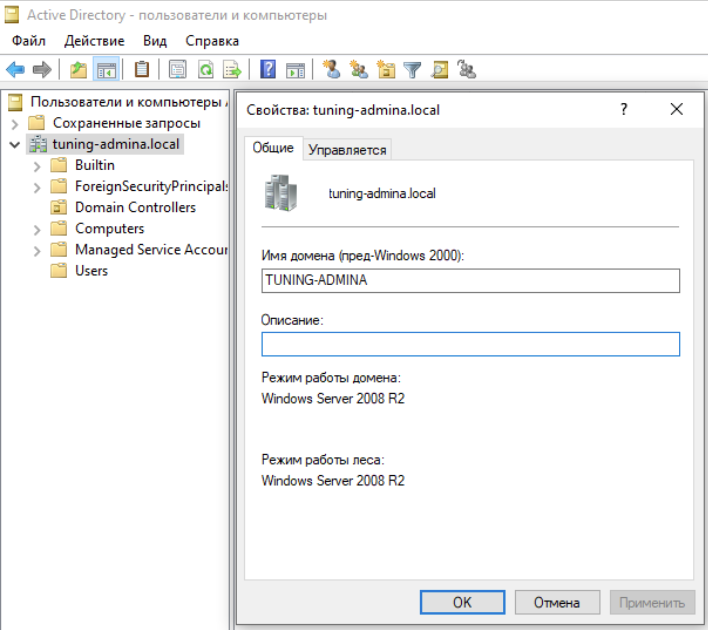Create a new user icon

[x=332, y=70]
